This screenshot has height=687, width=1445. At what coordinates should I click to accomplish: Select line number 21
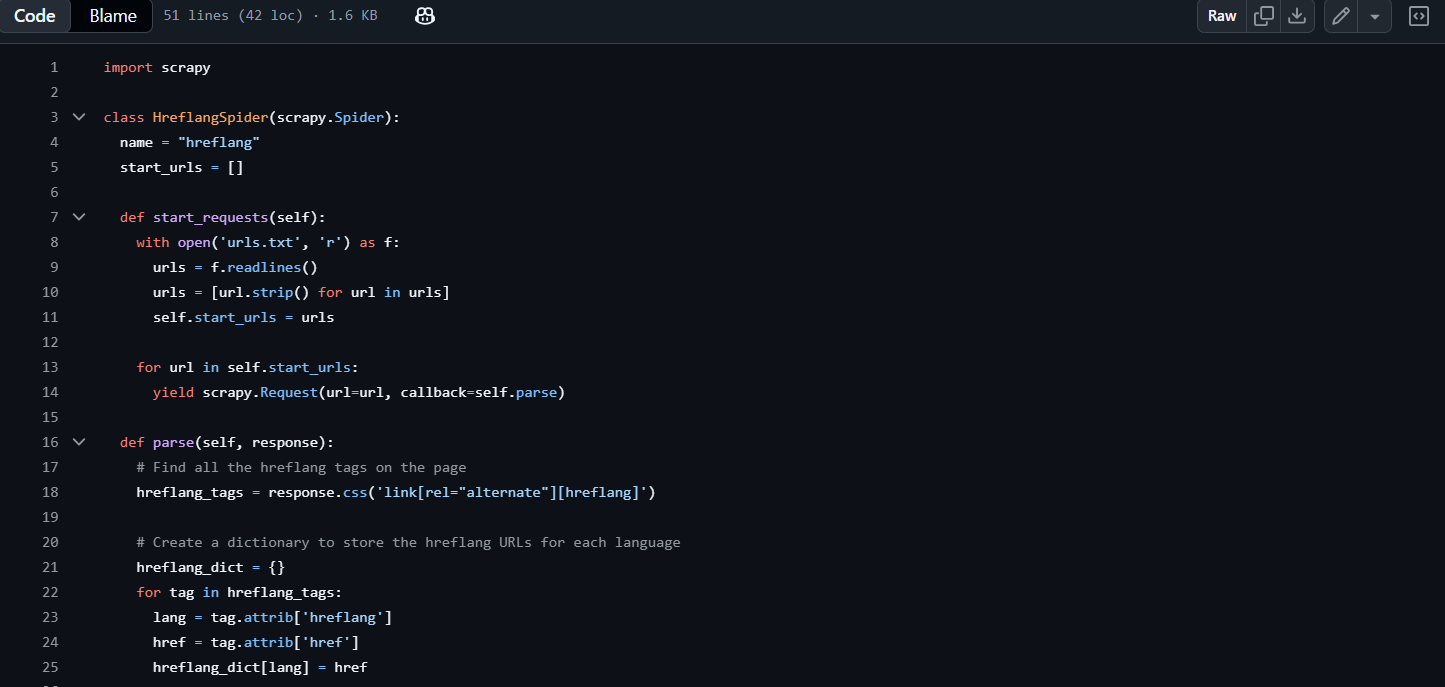(50, 567)
